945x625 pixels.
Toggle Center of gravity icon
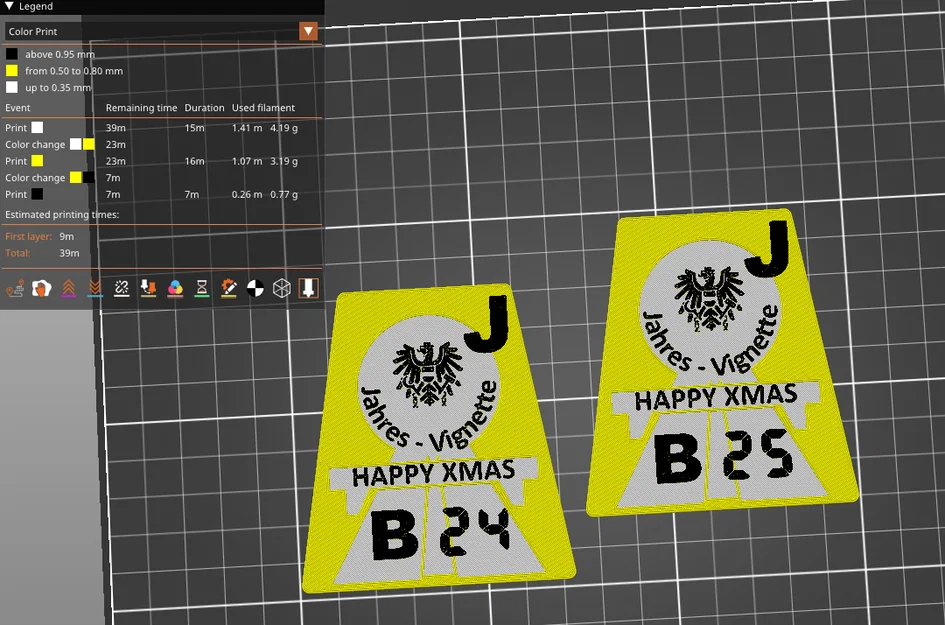255,289
